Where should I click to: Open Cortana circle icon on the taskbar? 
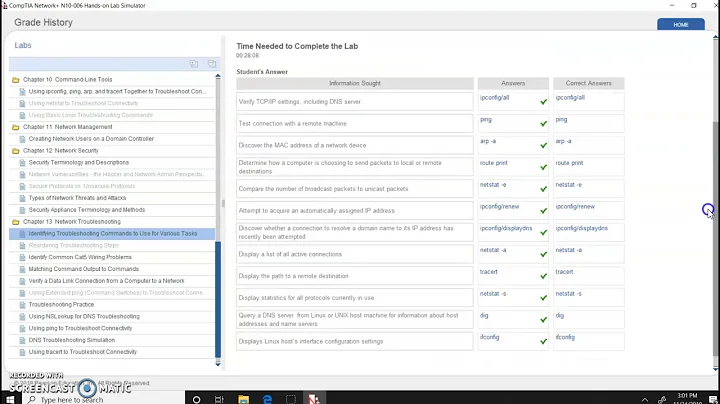point(201,398)
